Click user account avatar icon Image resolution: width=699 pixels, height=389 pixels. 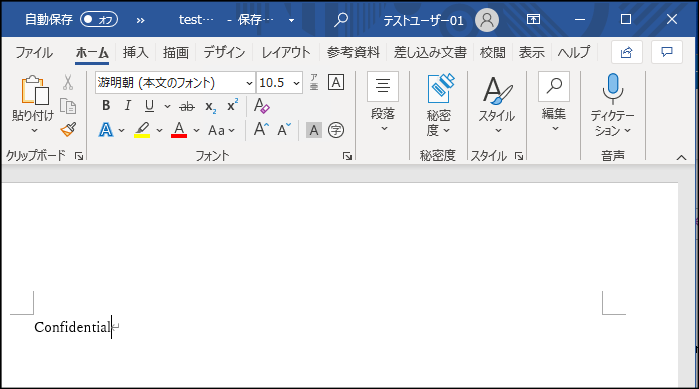pyautogui.click(x=487, y=20)
